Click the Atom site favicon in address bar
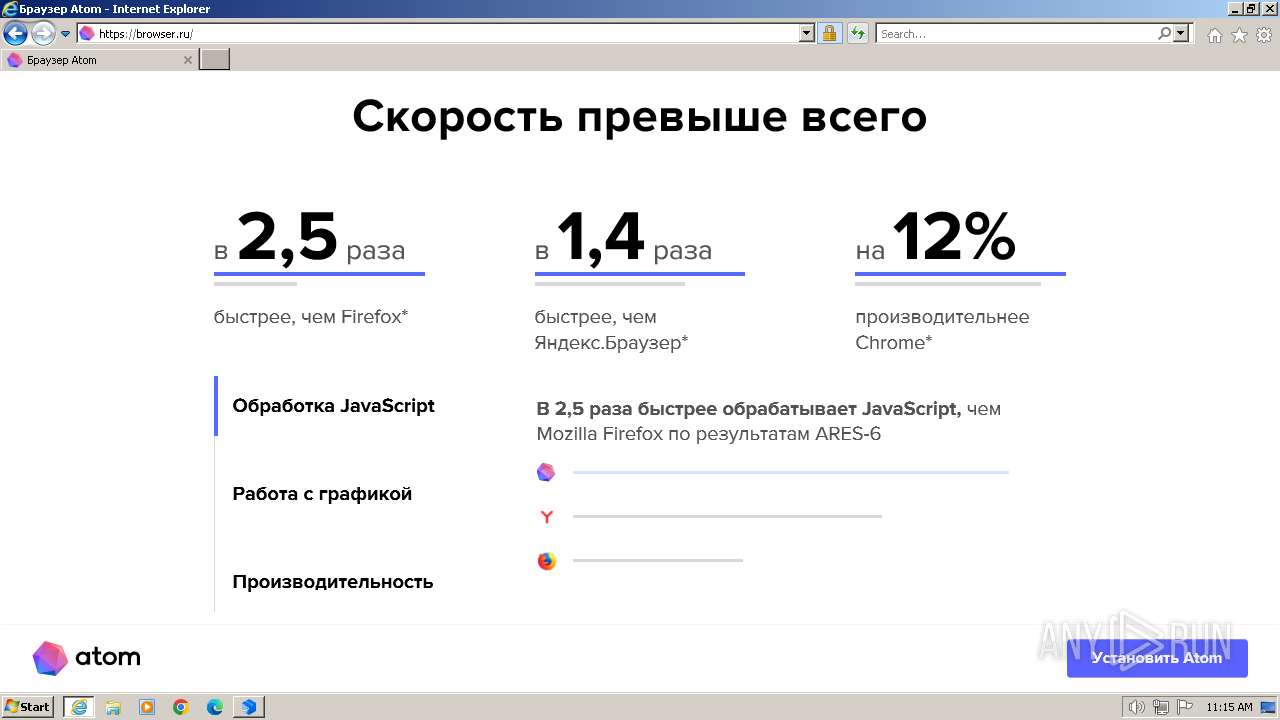Screen dimensions: 1280x720 (x=87, y=33)
